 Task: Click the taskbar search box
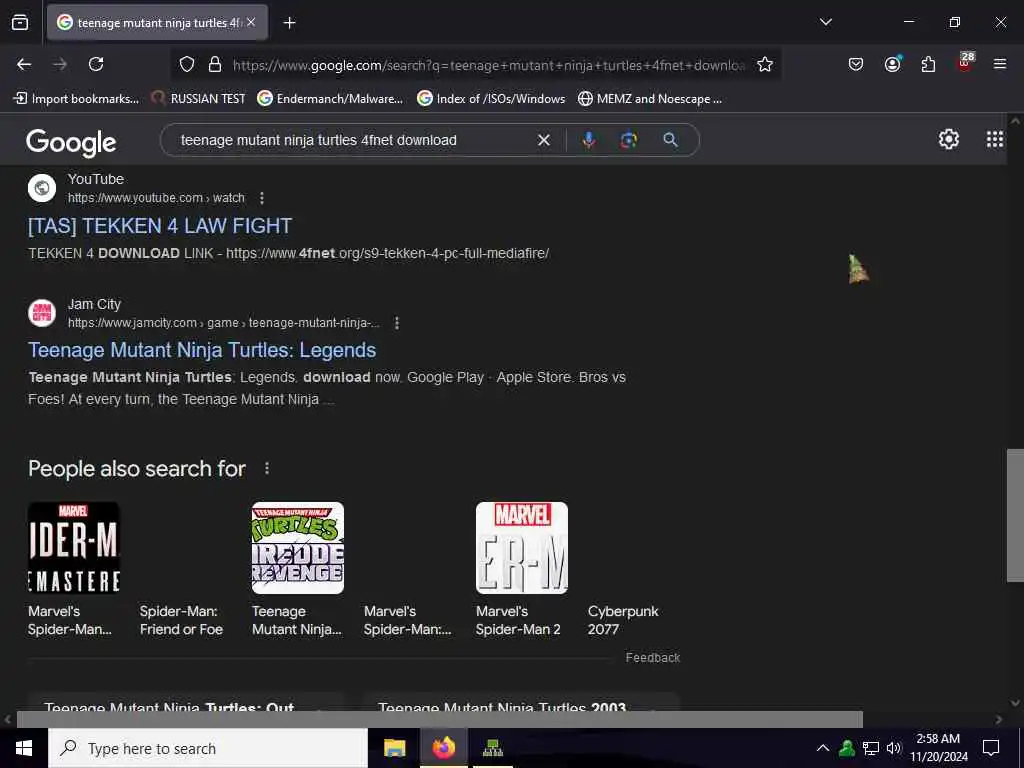(208, 748)
